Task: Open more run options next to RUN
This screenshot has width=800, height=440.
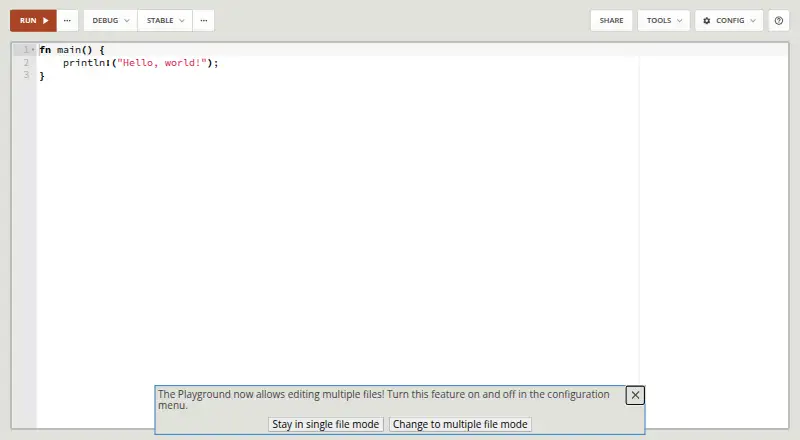Action: pyautogui.click(x=67, y=20)
